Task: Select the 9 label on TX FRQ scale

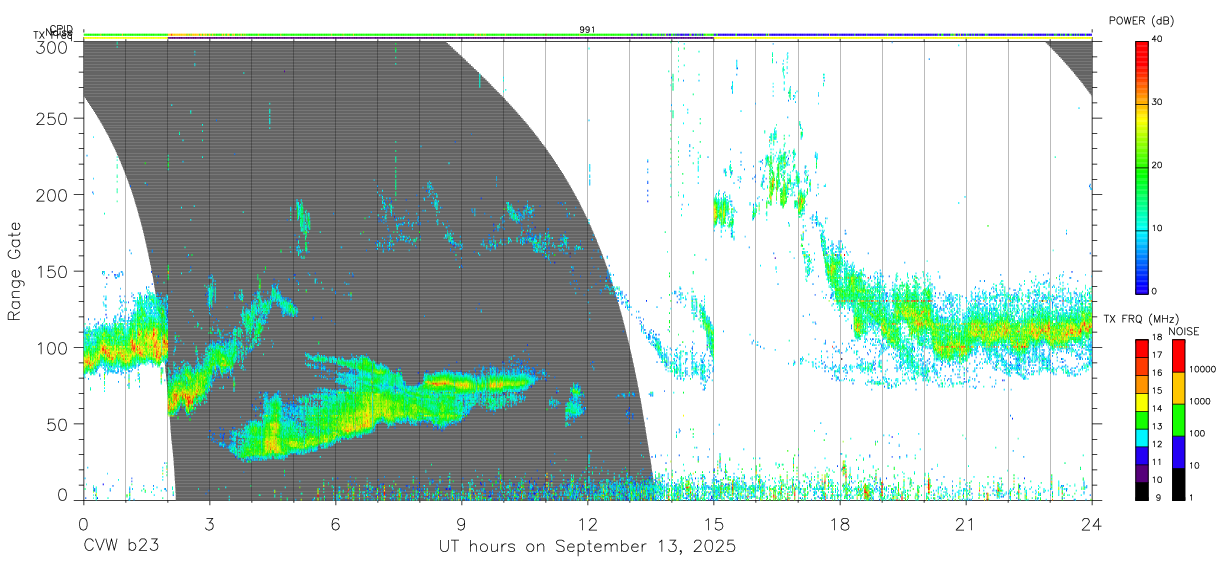Action: (x=1158, y=498)
